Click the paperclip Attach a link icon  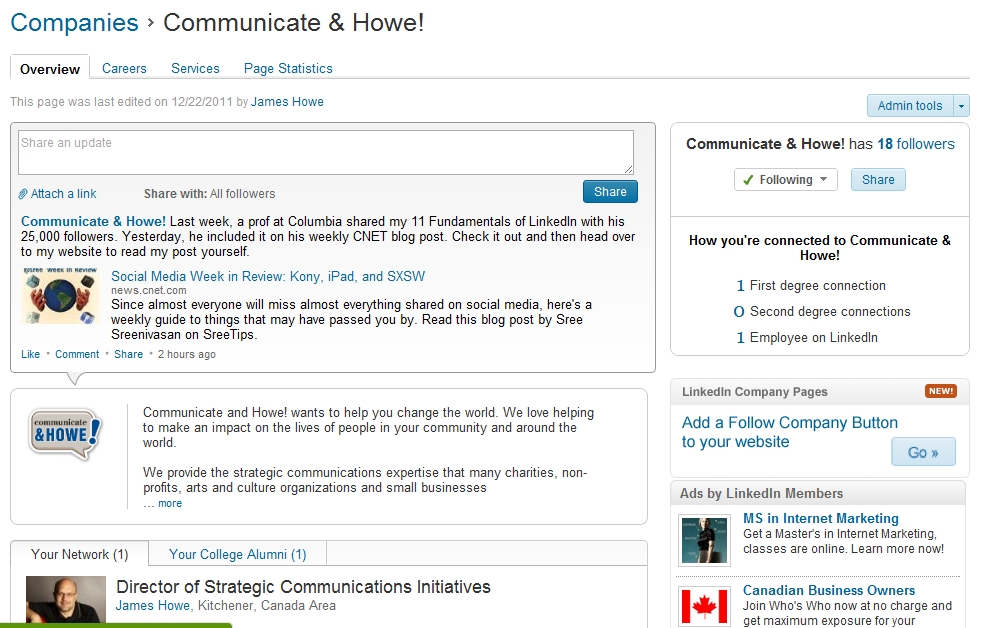23,194
